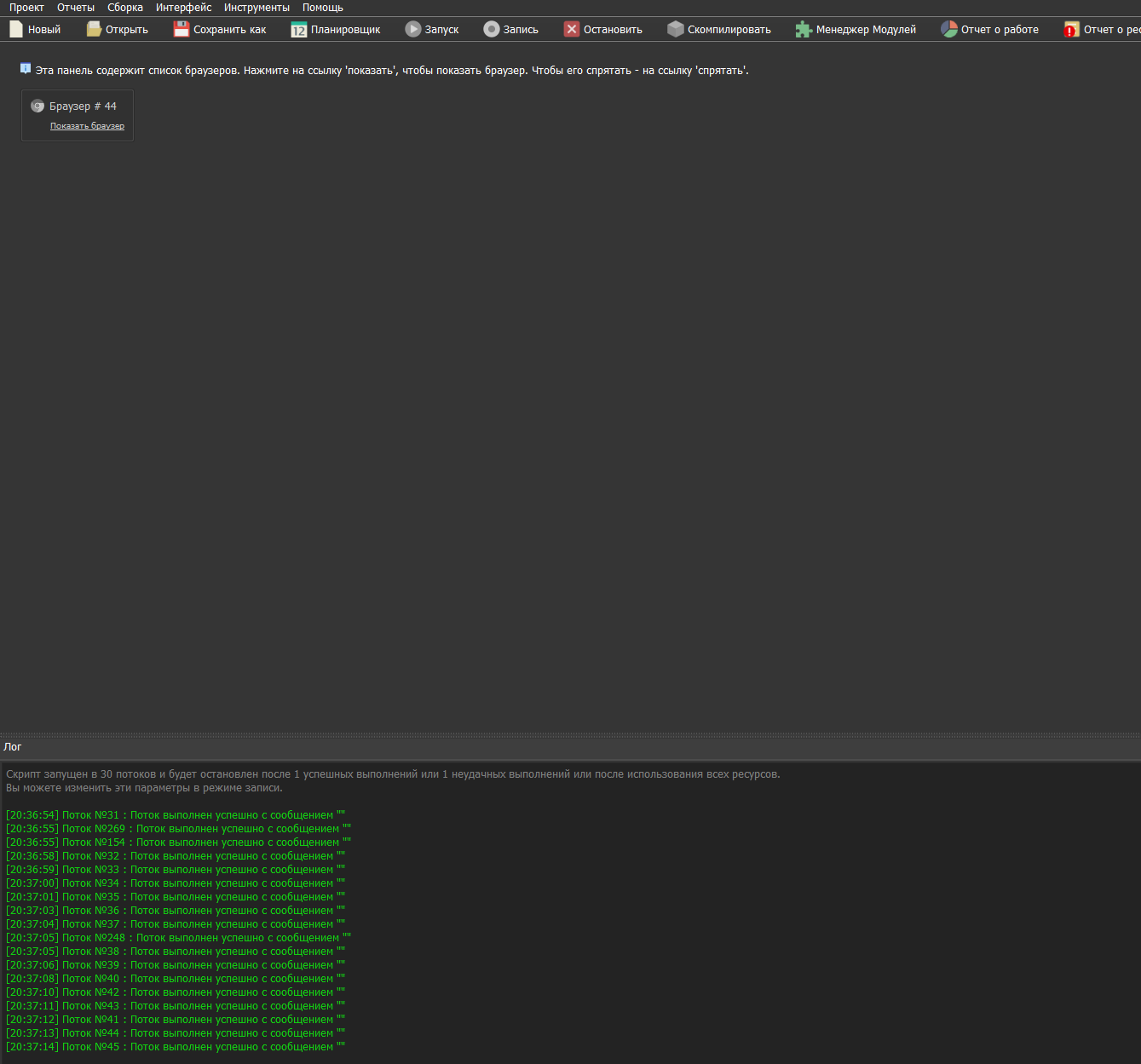Select the Браузер # 44 entry
1141x1064 pixels.
(x=82, y=106)
